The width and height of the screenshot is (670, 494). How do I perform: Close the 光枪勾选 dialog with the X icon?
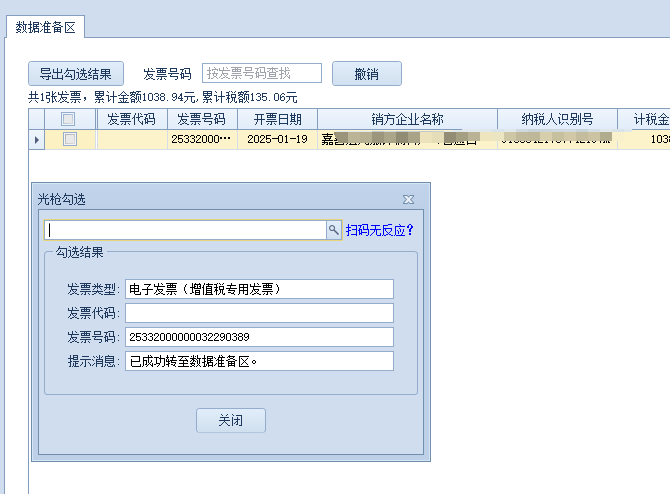click(408, 199)
